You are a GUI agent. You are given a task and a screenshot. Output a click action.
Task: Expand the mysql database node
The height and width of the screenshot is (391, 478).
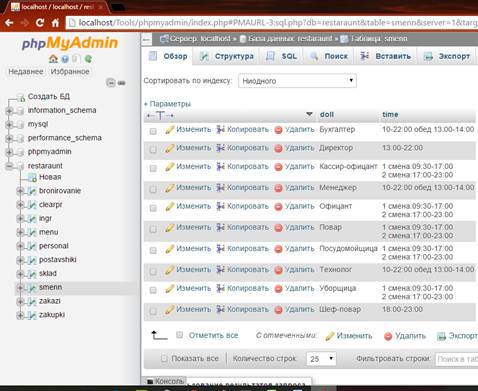(9, 125)
